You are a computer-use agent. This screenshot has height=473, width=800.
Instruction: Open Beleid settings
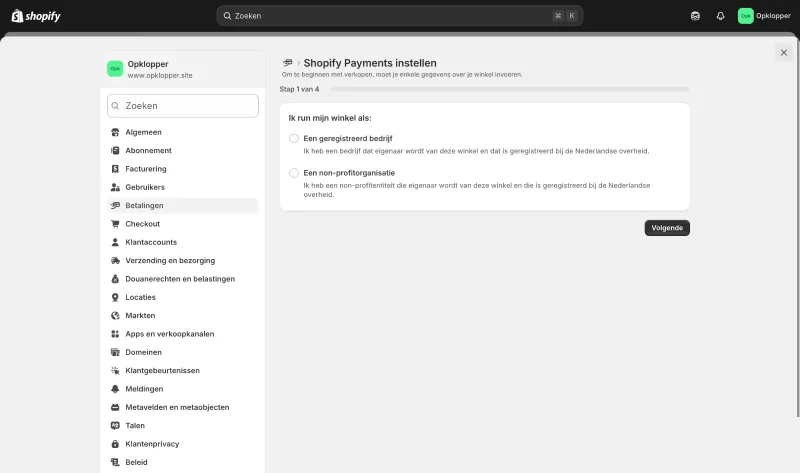coord(183,463)
